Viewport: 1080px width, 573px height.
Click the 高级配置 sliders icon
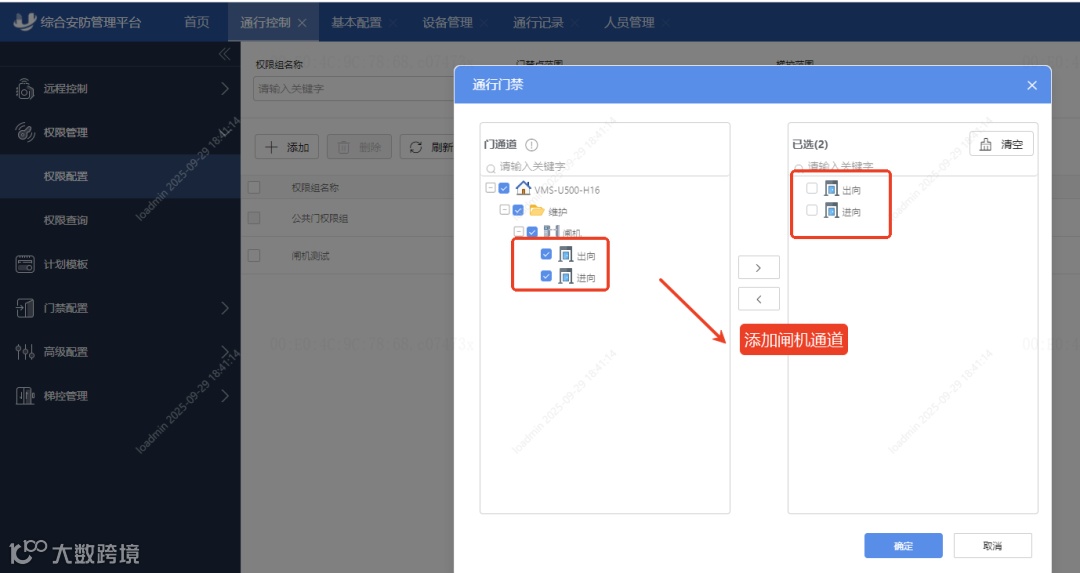[x=25, y=352]
